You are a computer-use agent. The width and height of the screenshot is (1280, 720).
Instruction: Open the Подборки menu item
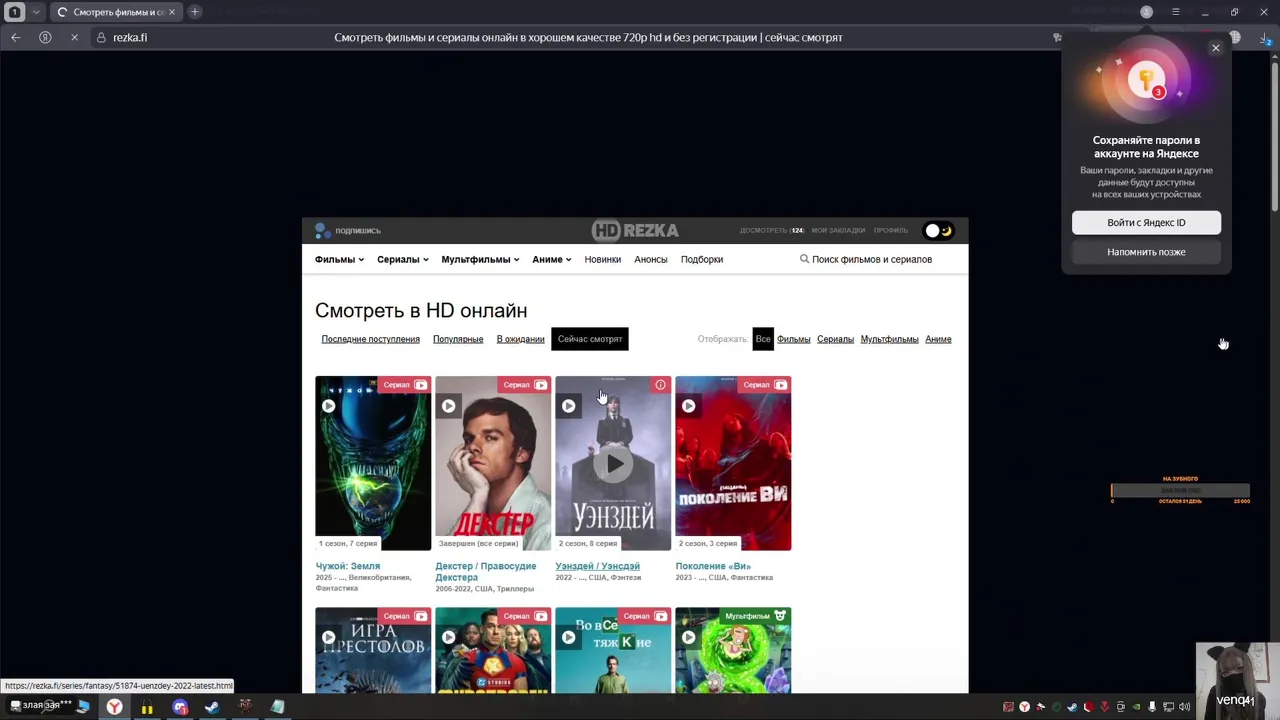(x=702, y=259)
